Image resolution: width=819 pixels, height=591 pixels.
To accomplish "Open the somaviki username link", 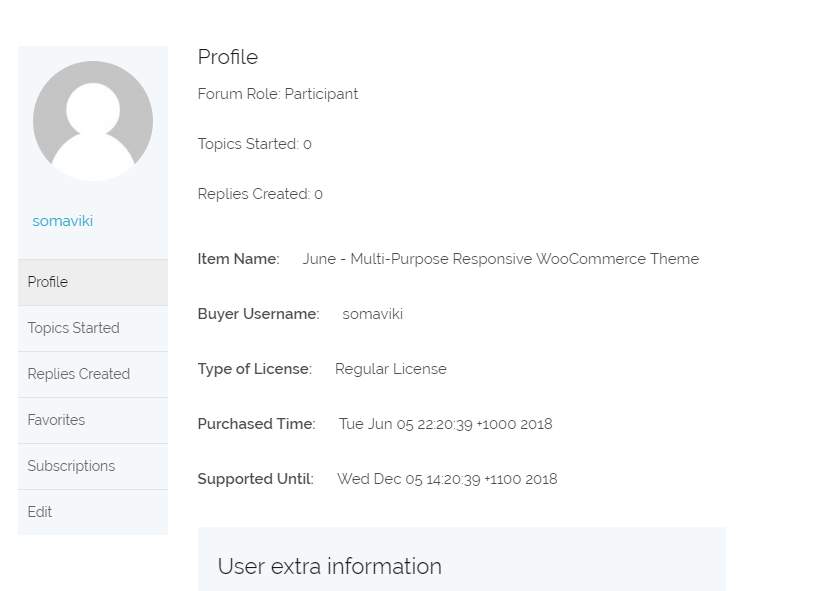I will click(63, 221).
